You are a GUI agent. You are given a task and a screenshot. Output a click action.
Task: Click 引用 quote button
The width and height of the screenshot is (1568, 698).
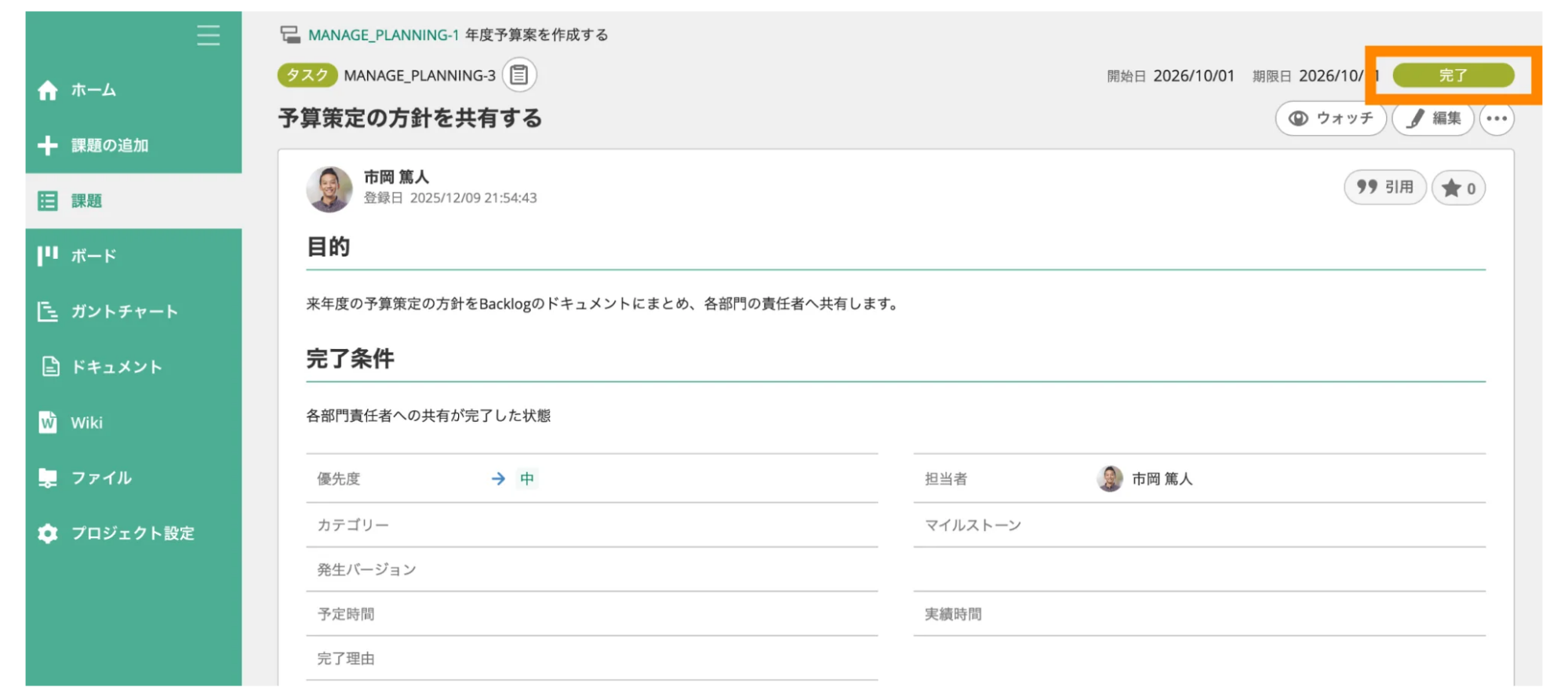click(1385, 187)
